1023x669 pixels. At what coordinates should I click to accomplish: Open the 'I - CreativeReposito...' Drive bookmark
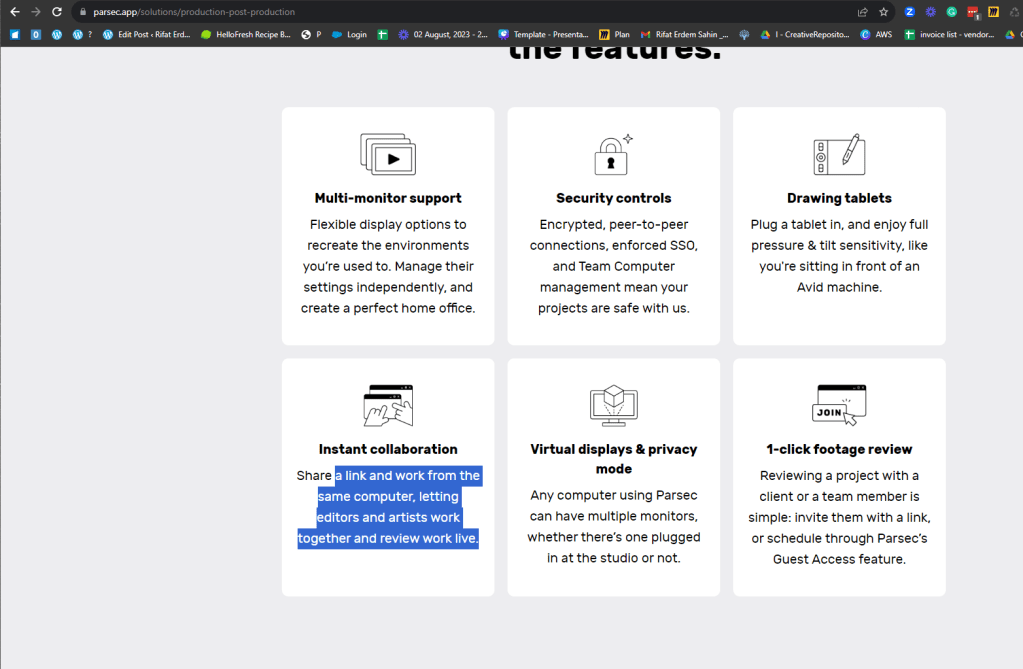pos(805,35)
